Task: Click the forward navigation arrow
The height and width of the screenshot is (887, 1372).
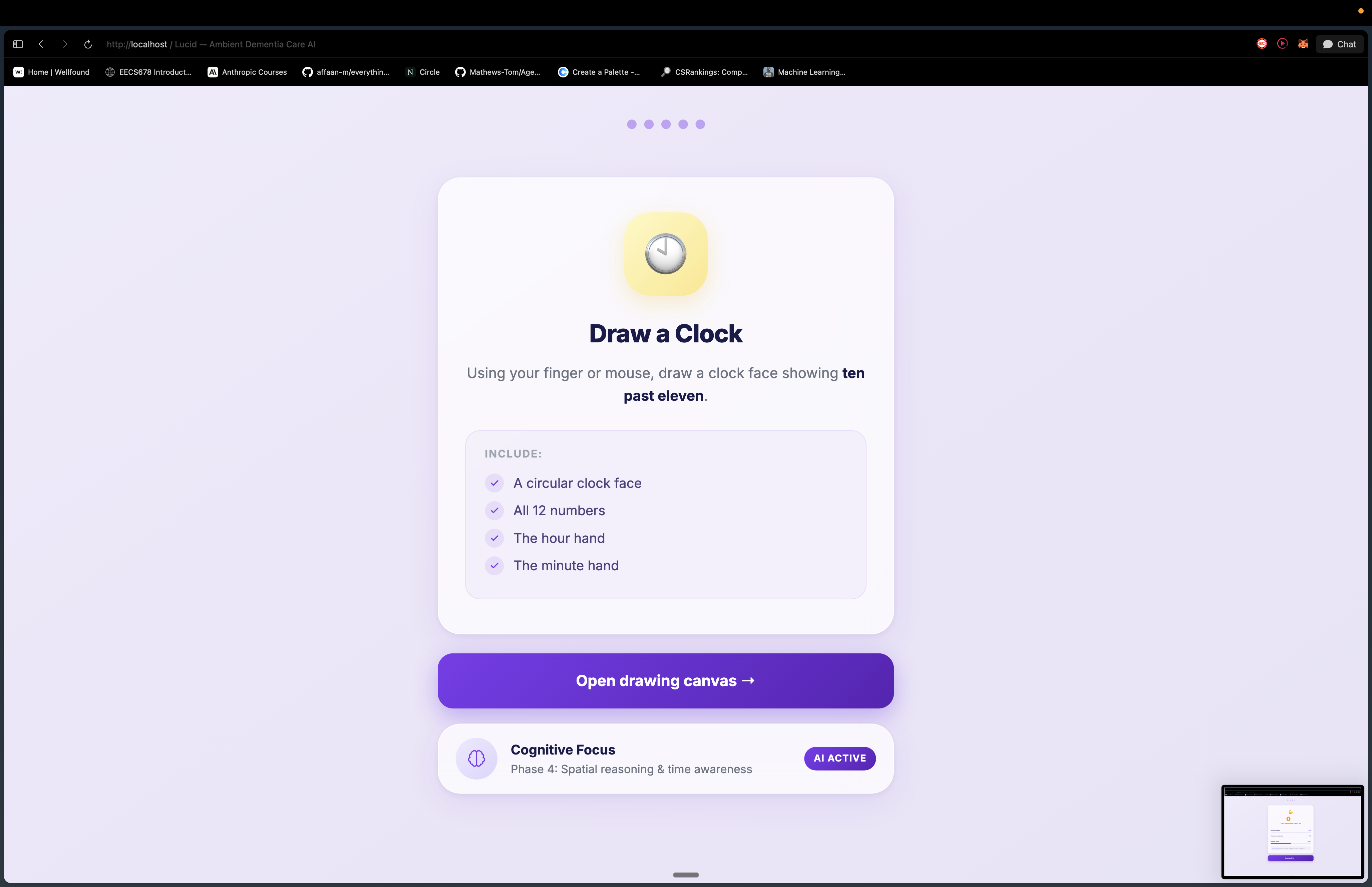Action: pos(64,44)
